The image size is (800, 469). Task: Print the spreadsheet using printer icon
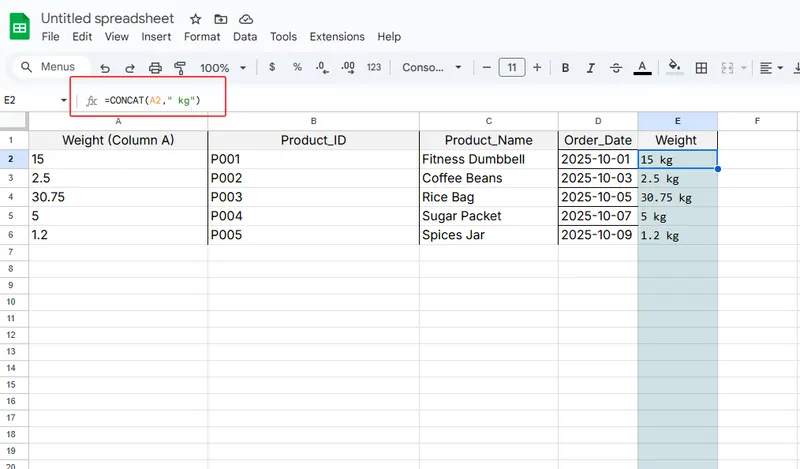(155, 68)
